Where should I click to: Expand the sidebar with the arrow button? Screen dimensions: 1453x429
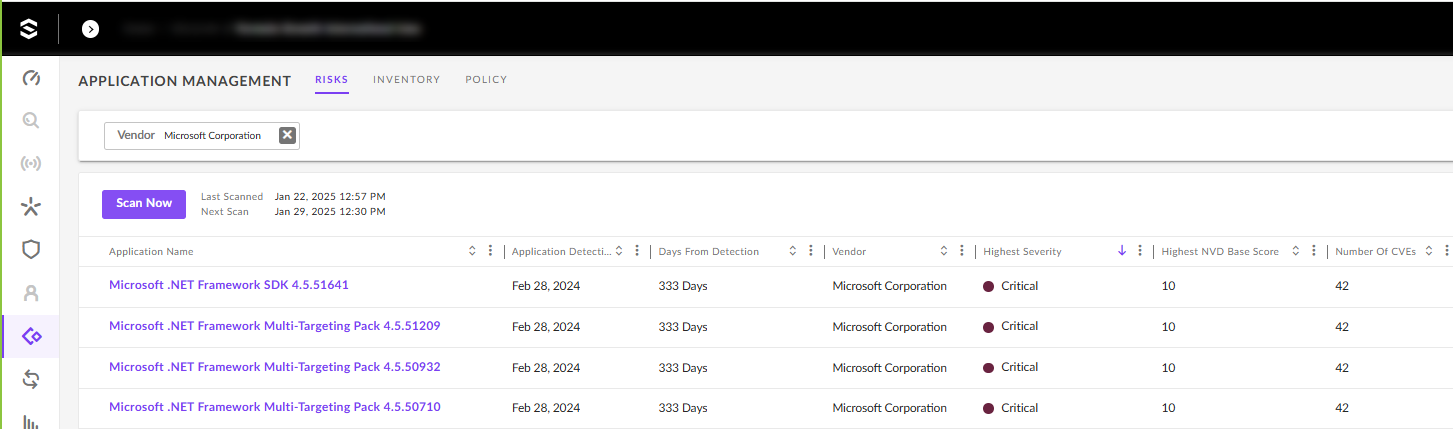[x=90, y=29]
